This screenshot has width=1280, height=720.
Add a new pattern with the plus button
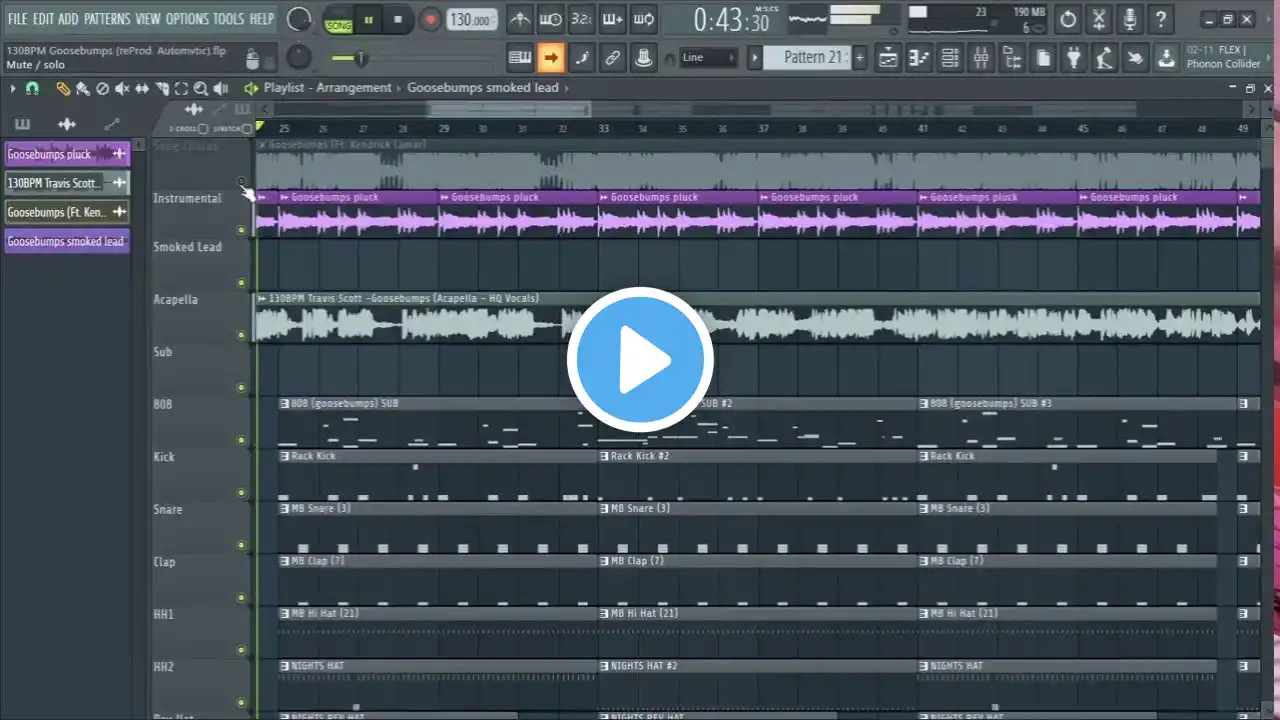coord(859,58)
